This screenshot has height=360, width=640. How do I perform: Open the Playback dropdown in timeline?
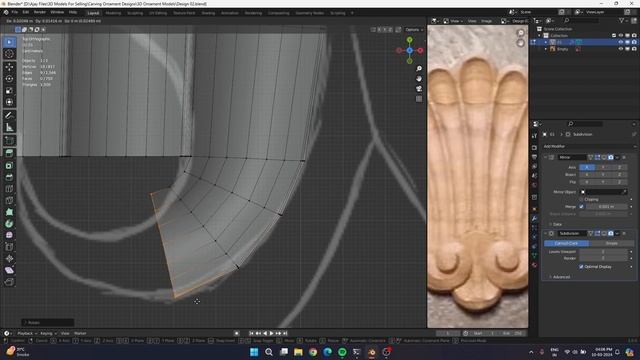click(x=27, y=333)
